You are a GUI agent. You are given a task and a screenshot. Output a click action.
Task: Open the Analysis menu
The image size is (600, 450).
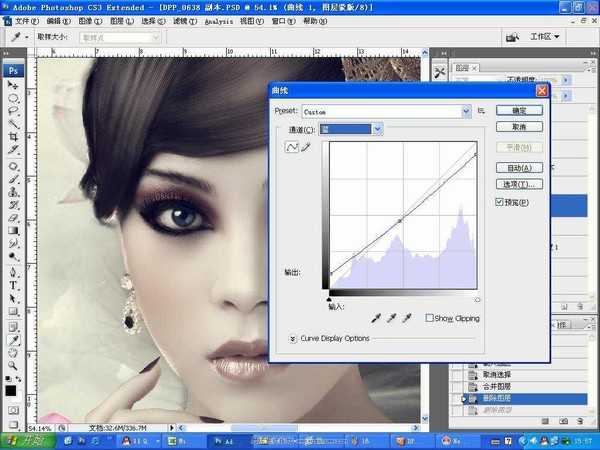[219, 19]
